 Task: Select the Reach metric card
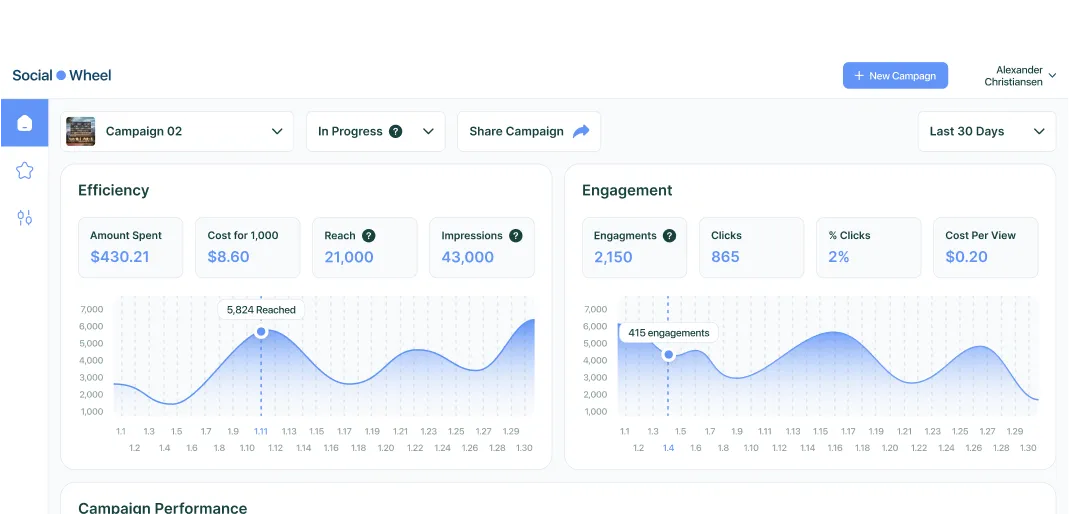(365, 247)
